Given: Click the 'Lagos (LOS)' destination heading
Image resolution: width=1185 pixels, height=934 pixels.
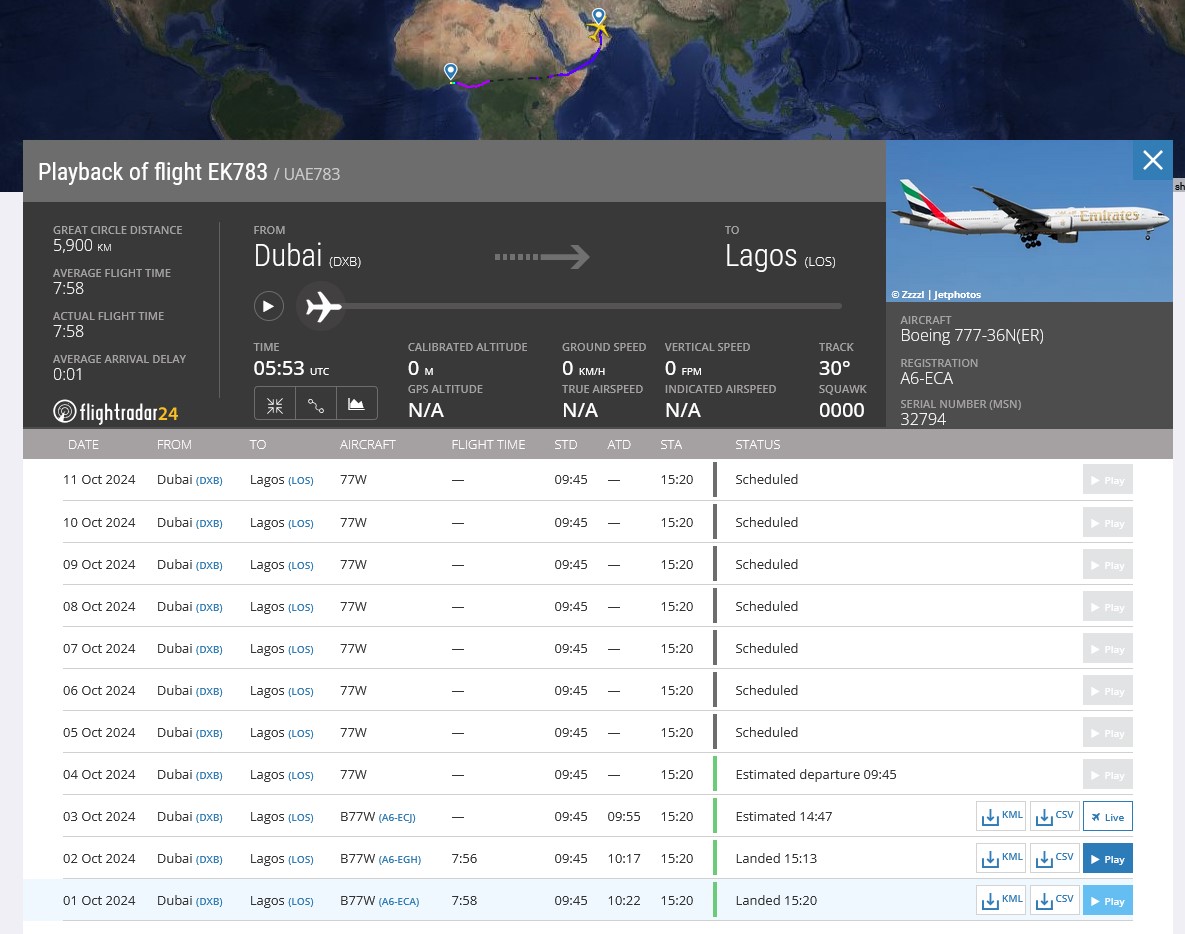Looking at the screenshot, I should point(780,256).
